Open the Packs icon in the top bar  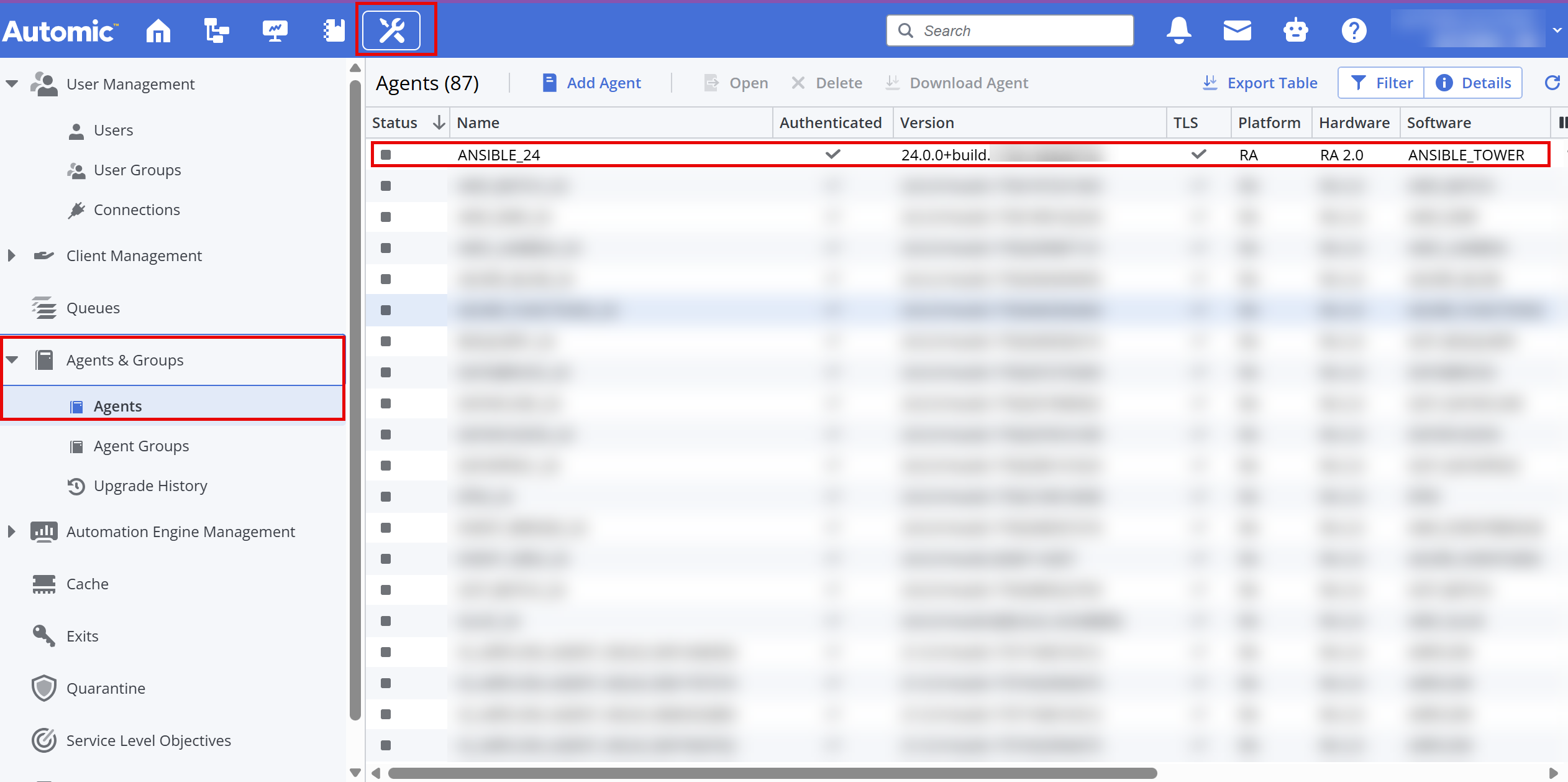tap(333, 30)
